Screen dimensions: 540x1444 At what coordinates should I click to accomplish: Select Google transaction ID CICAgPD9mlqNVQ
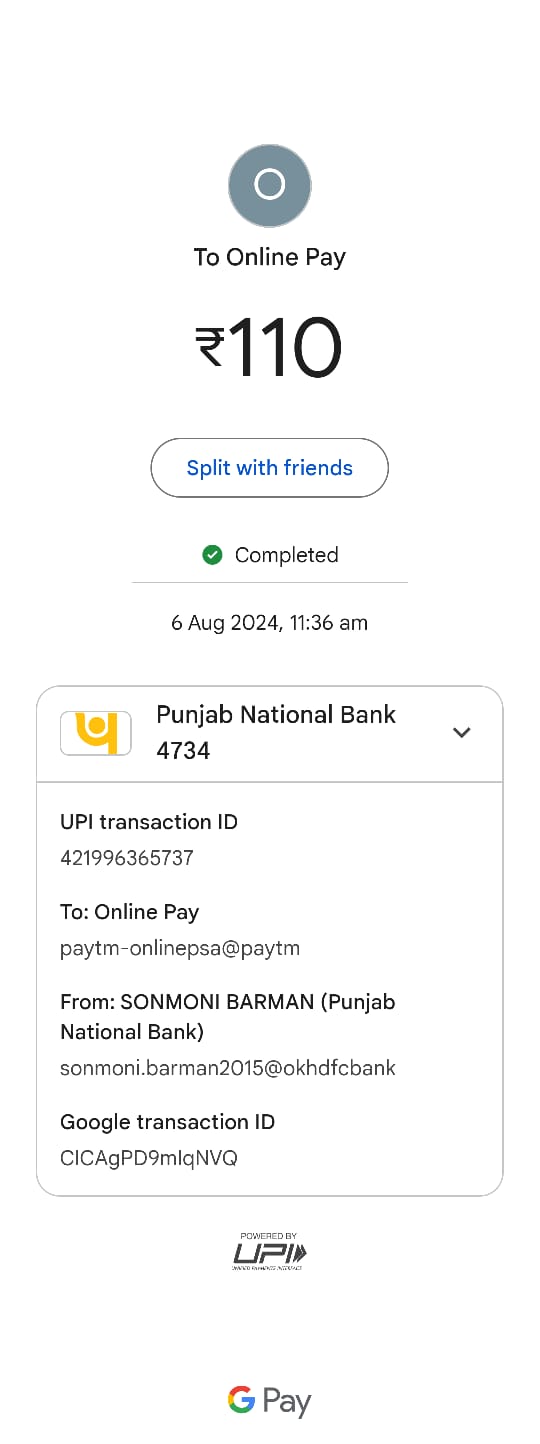pyautogui.click(x=149, y=1158)
